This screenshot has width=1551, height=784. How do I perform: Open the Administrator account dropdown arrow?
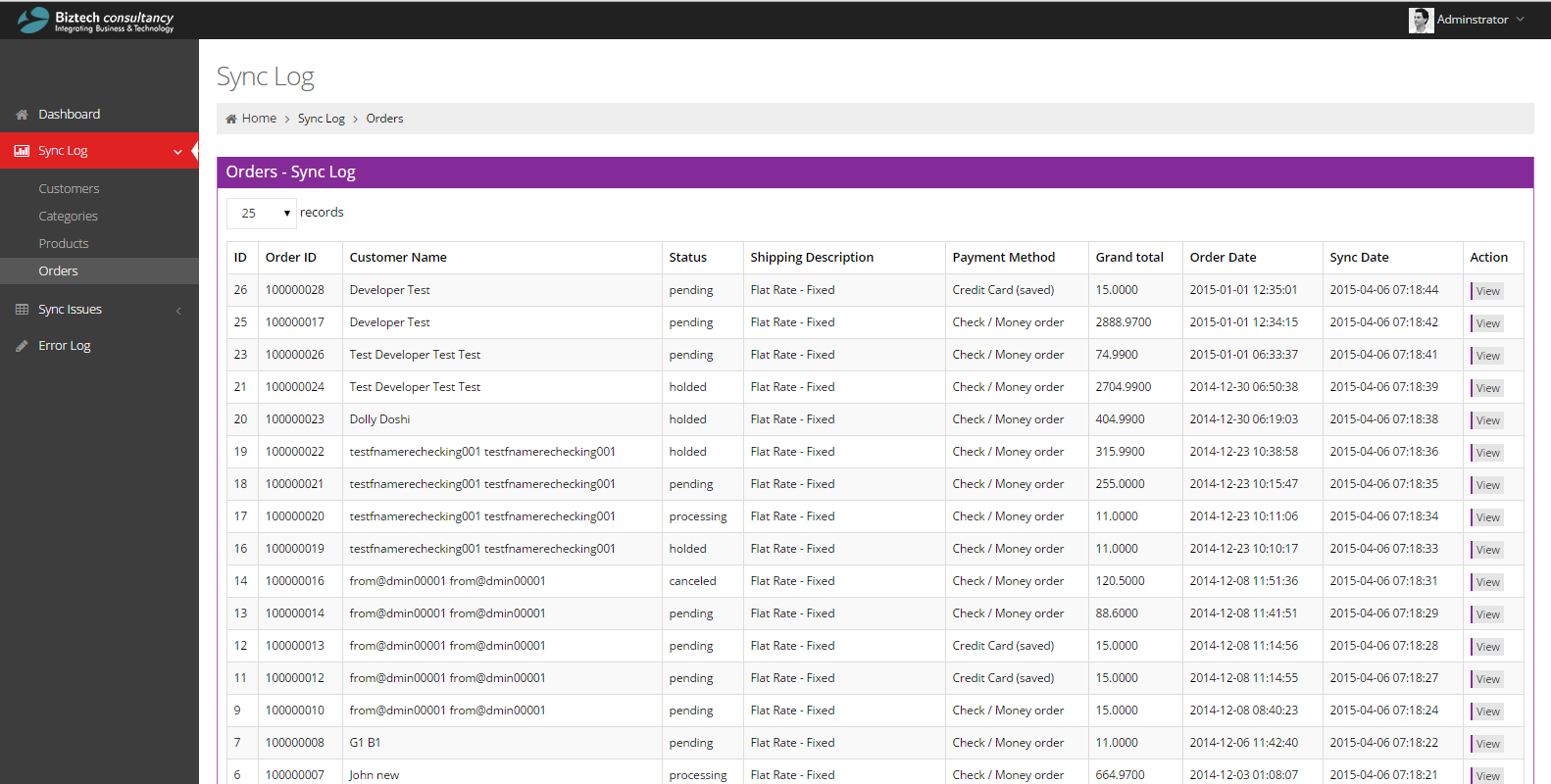1521,20
